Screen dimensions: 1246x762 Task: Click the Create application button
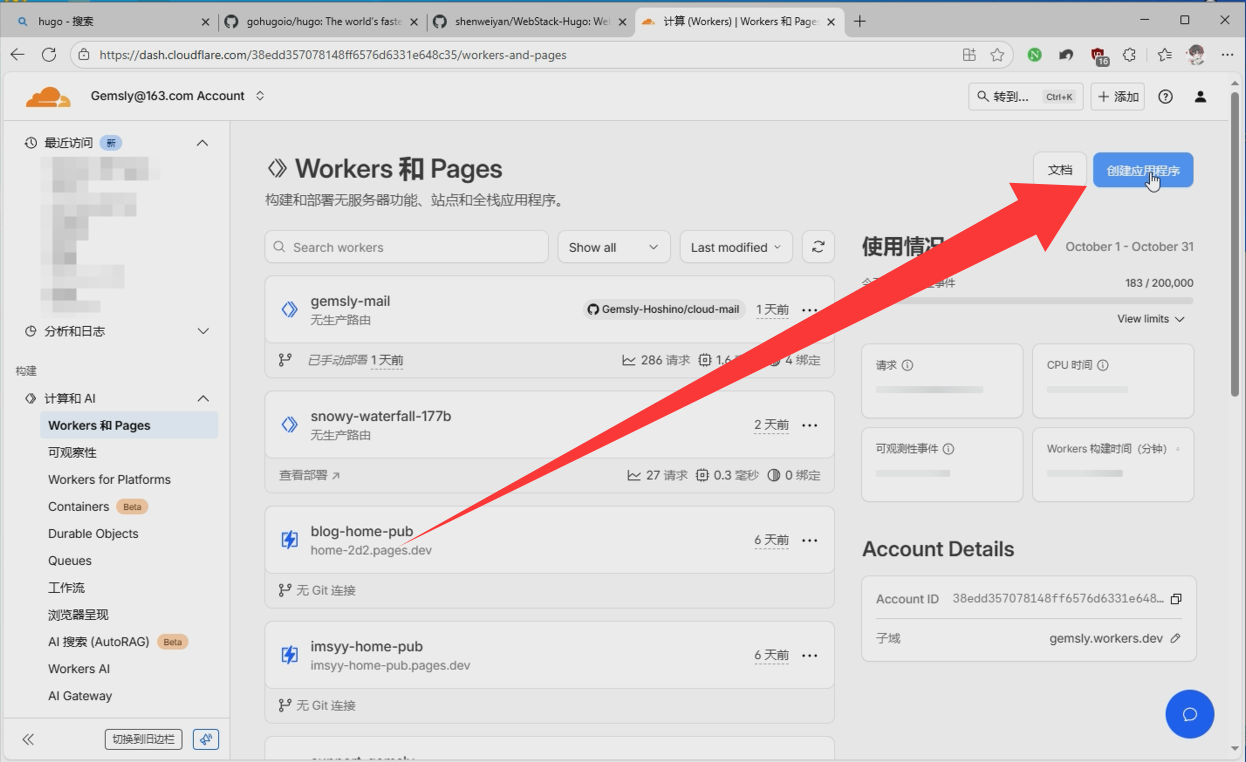click(1142, 170)
